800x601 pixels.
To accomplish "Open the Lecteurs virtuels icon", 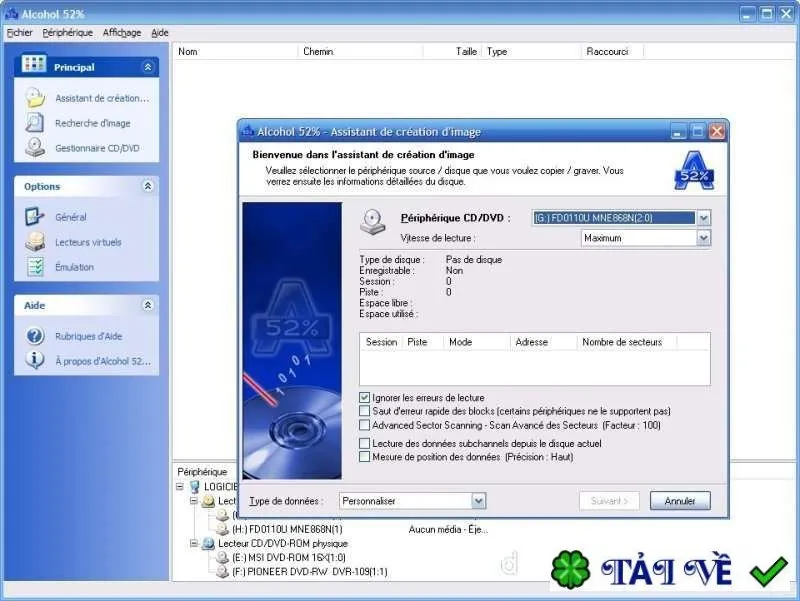I will pos(35,241).
